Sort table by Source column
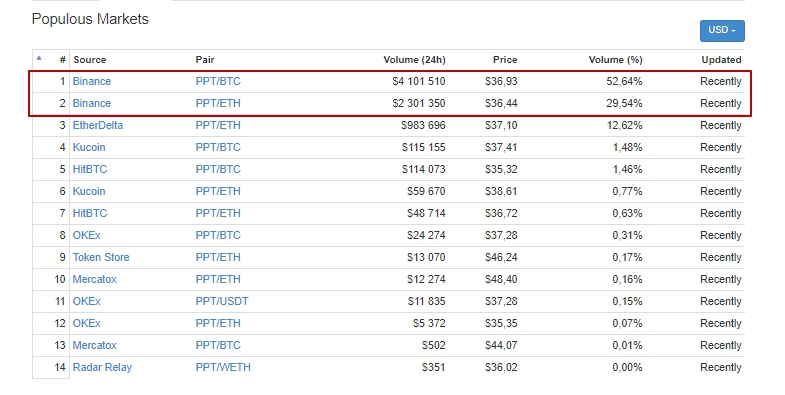This screenshot has height=395, width=785. [90, 60]
